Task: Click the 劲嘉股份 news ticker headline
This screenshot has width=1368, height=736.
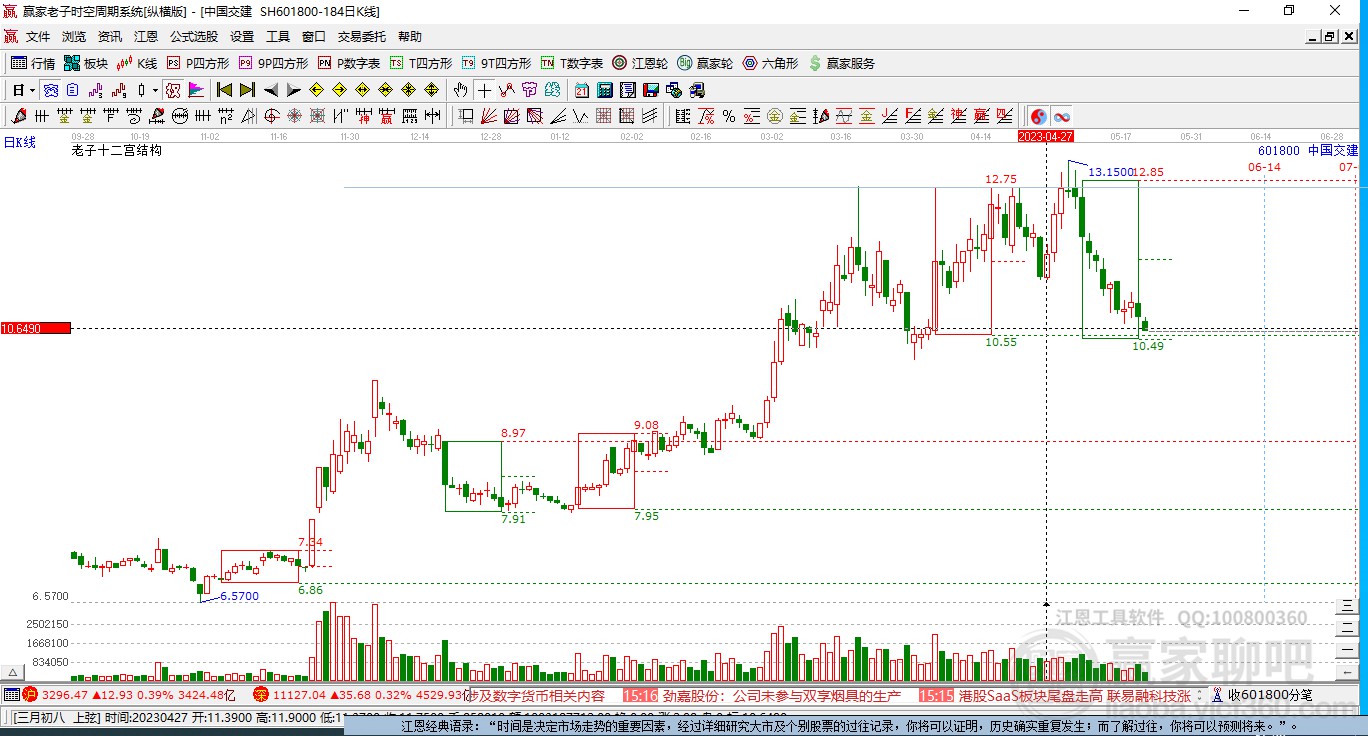Action: click(781, 695)
